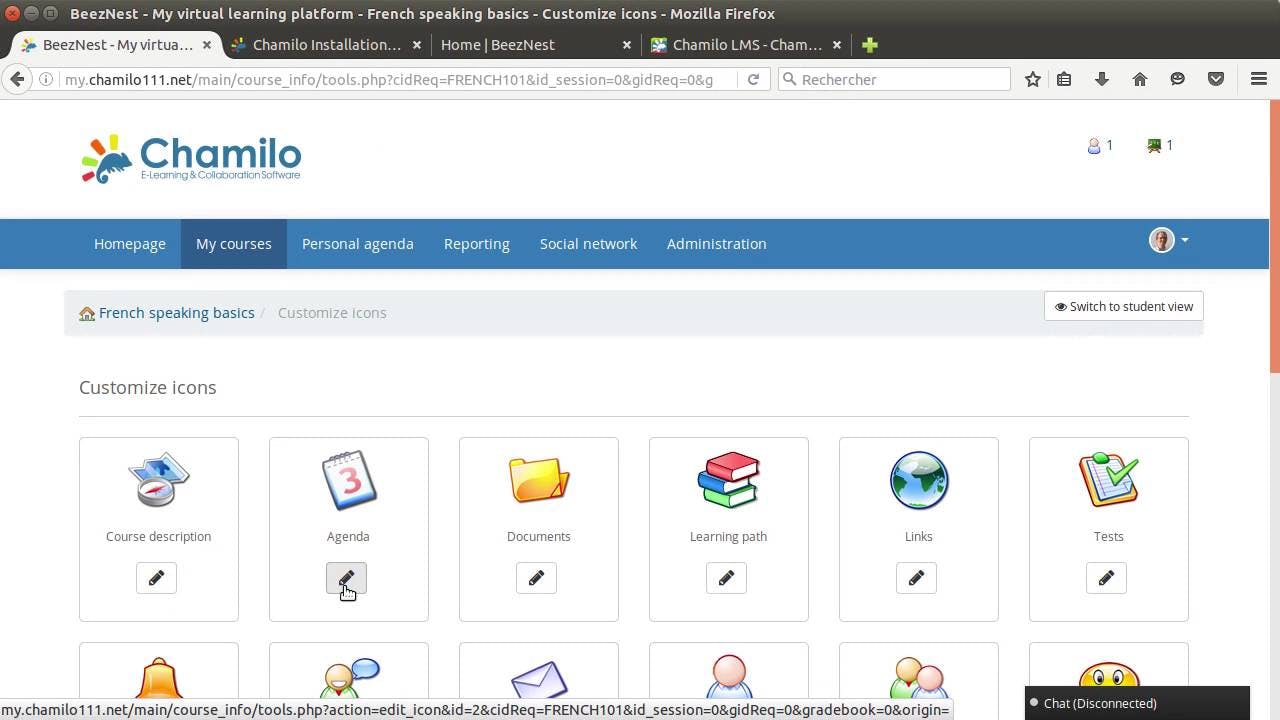Click the blue envelope dropbox icon
Viewport: 1280px width, 720px height.
538,683
